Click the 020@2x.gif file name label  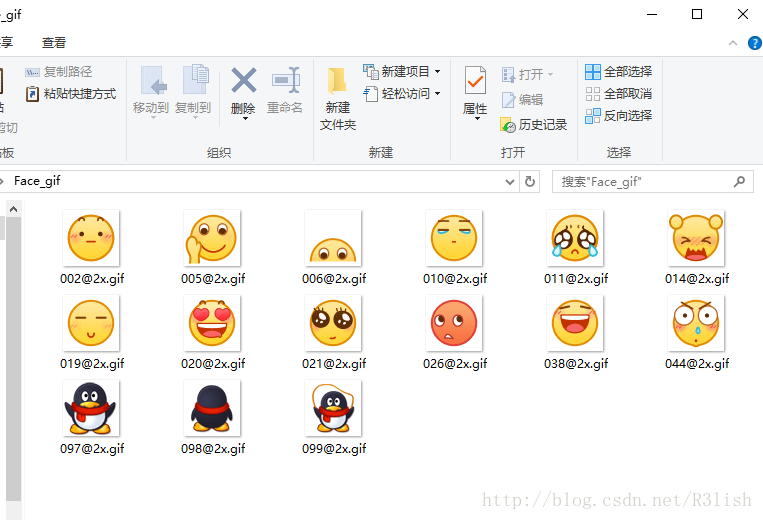pyautogui.click(x=213, y=363)
